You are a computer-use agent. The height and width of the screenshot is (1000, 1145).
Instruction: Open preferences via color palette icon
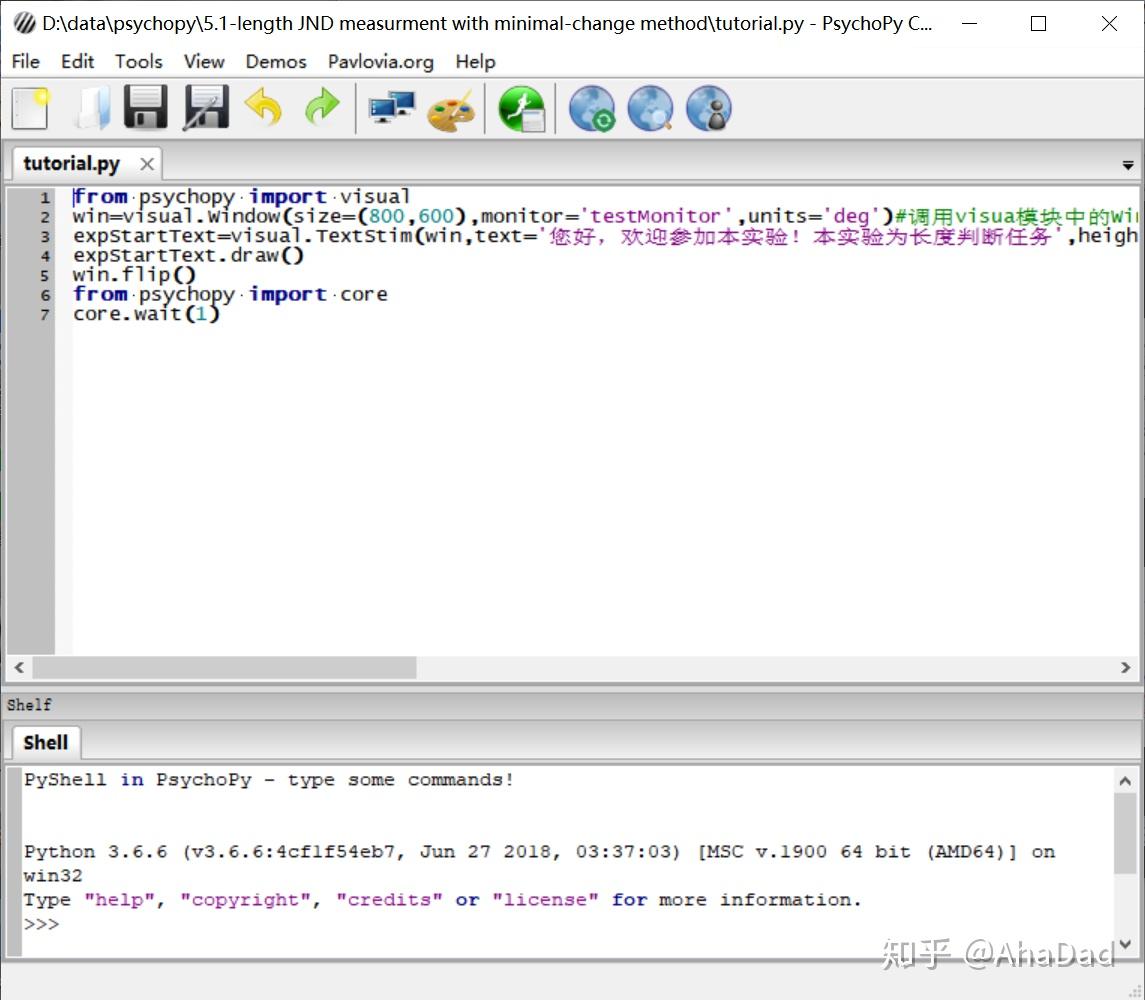450,110
